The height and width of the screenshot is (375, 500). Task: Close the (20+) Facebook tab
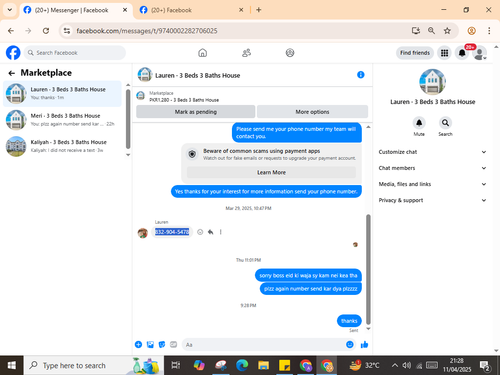tap(241, 10)
